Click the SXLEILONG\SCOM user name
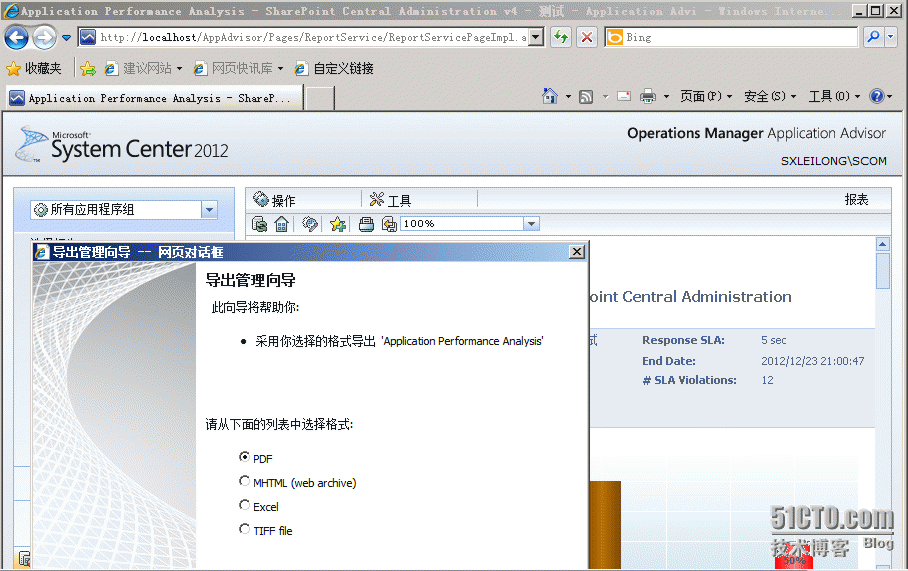908x571 pixels. point(833,161)
